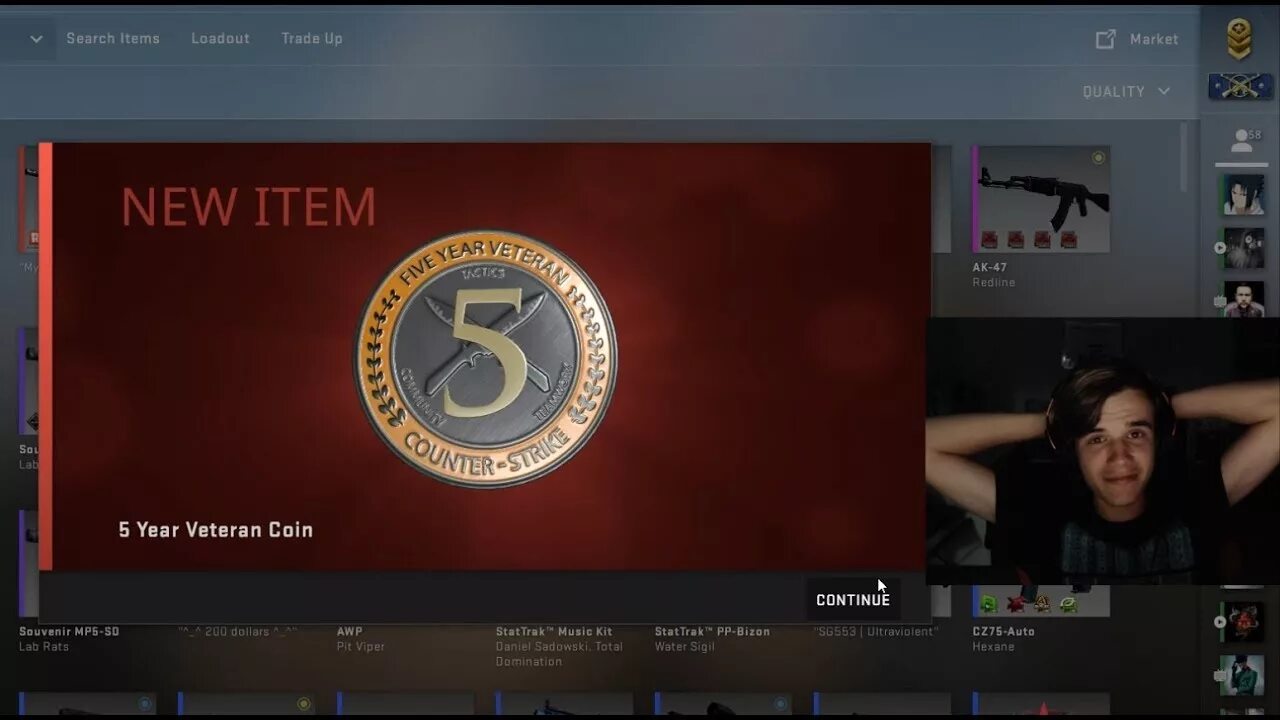
Task: Select the teal-hat friend avatar at bottom
Action: point(1243,676)
